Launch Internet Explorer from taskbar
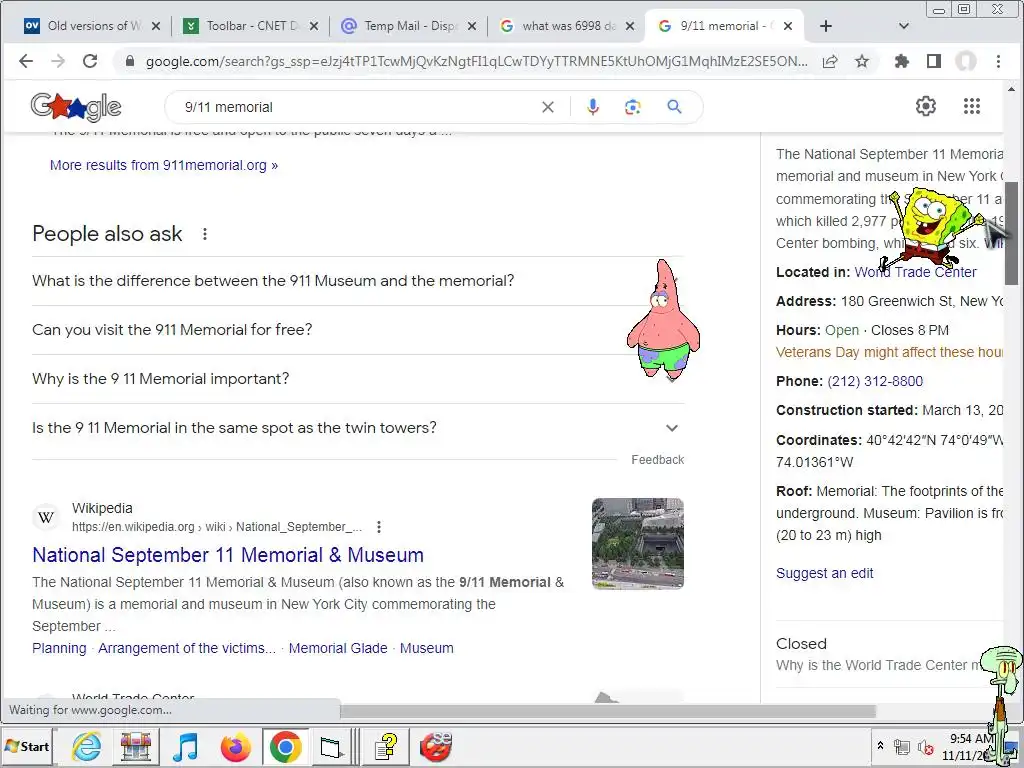Viewport: 1024px width, 768px height. 87,746
